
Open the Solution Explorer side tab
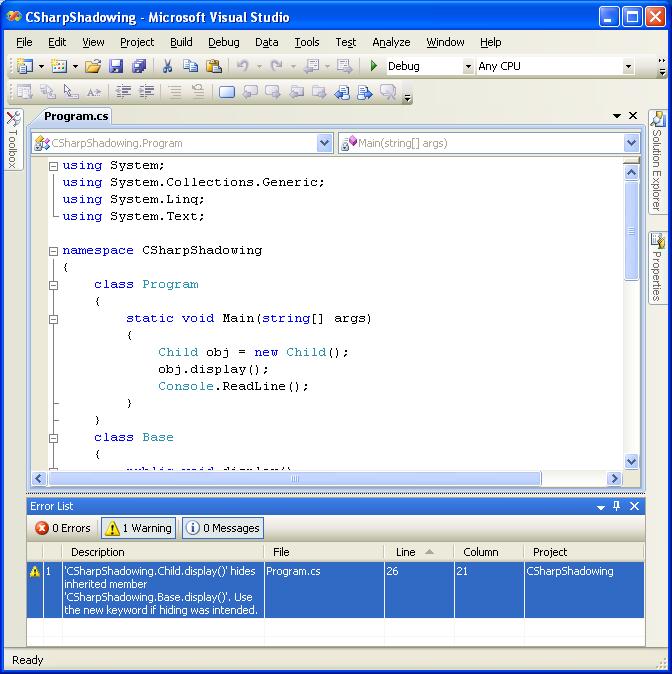point(657,162)
